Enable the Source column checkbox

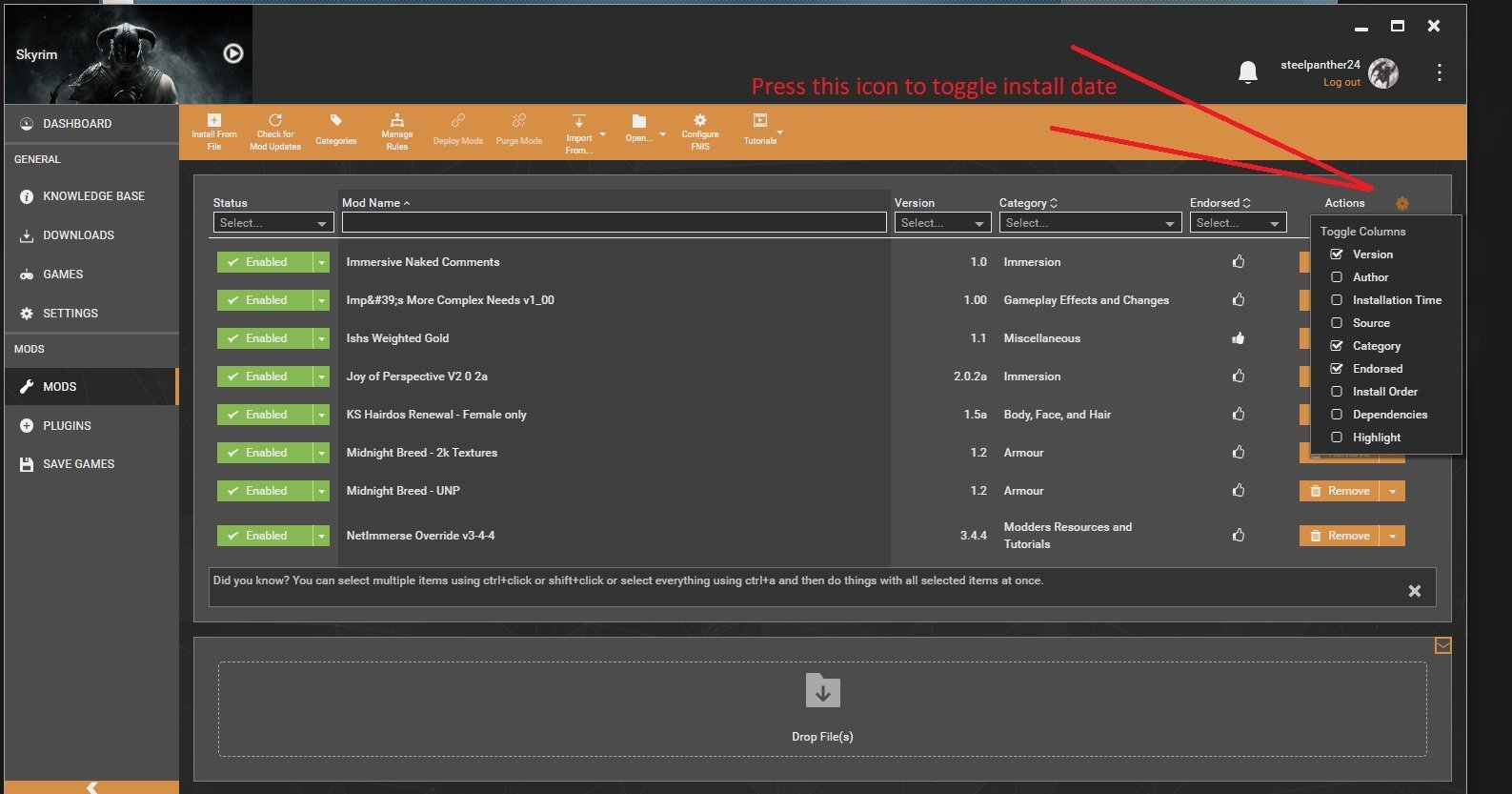click(x=1337, y=323)
